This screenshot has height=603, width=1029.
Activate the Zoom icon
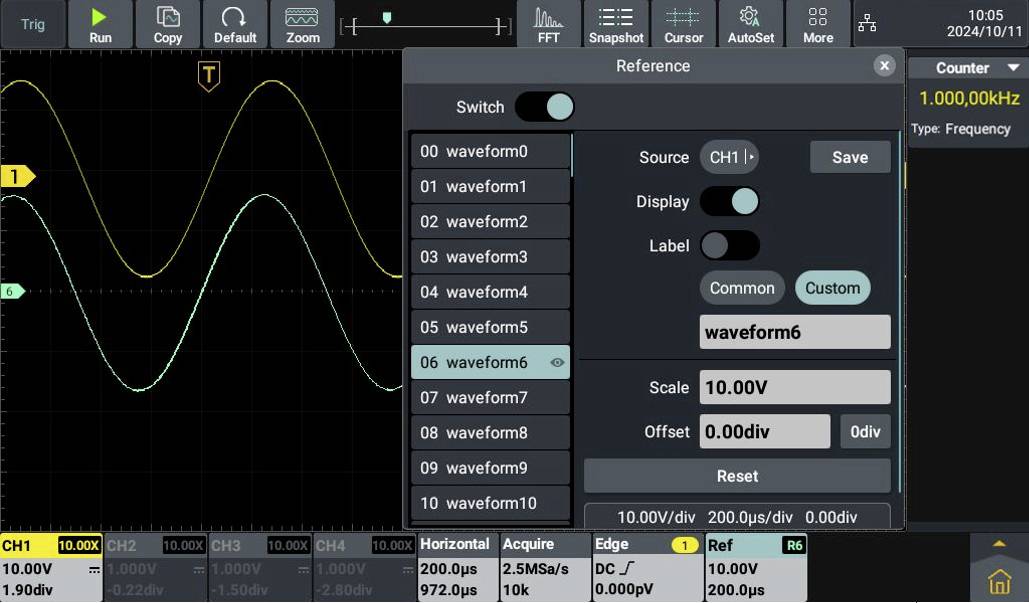(302, 23)
